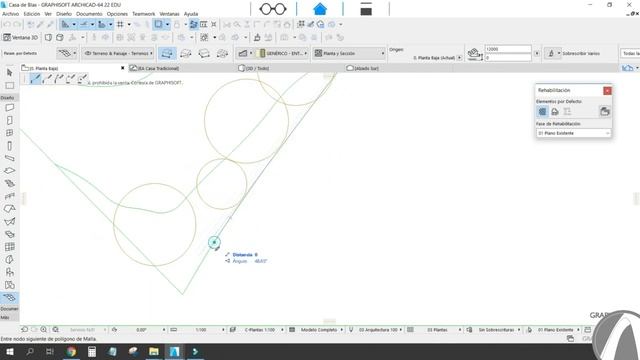This screenshot has height=360, width=640.
Task: Open File Explorer from the taskbar
Action: tap(153, 351)
